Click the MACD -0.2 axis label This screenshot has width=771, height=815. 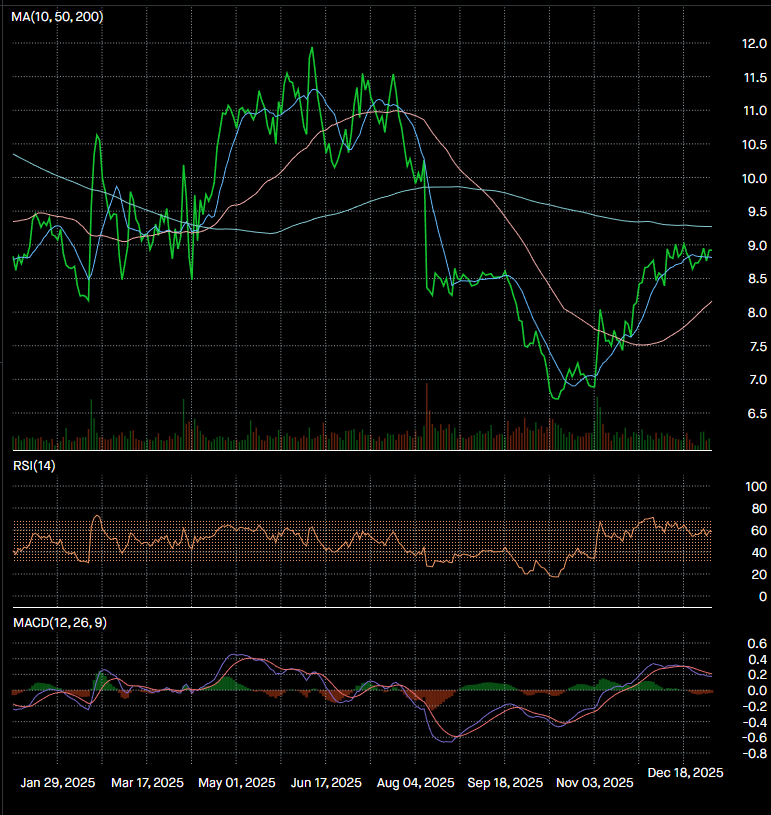(755, 707)
